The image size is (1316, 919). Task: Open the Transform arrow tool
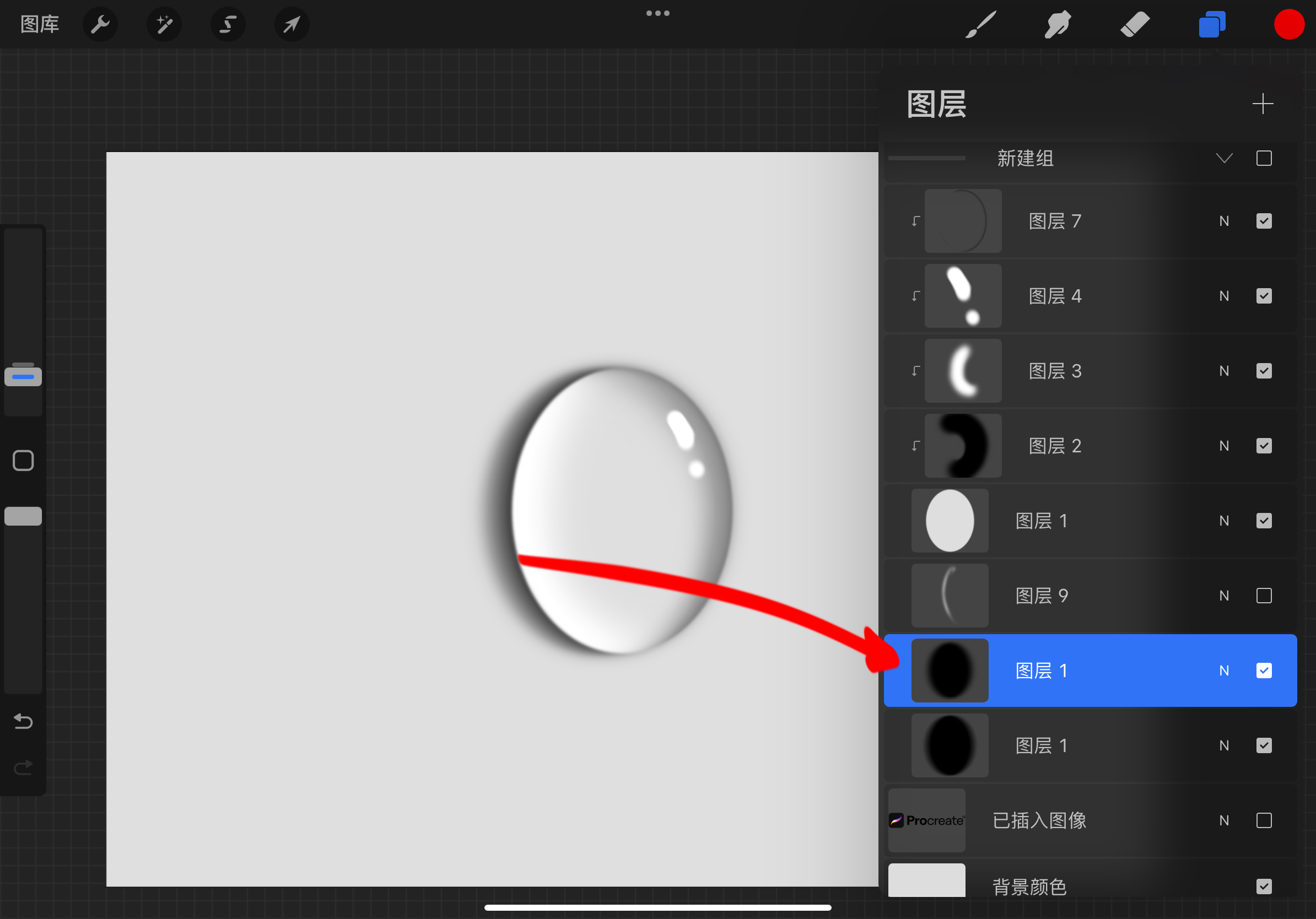[x=292, y=25]
